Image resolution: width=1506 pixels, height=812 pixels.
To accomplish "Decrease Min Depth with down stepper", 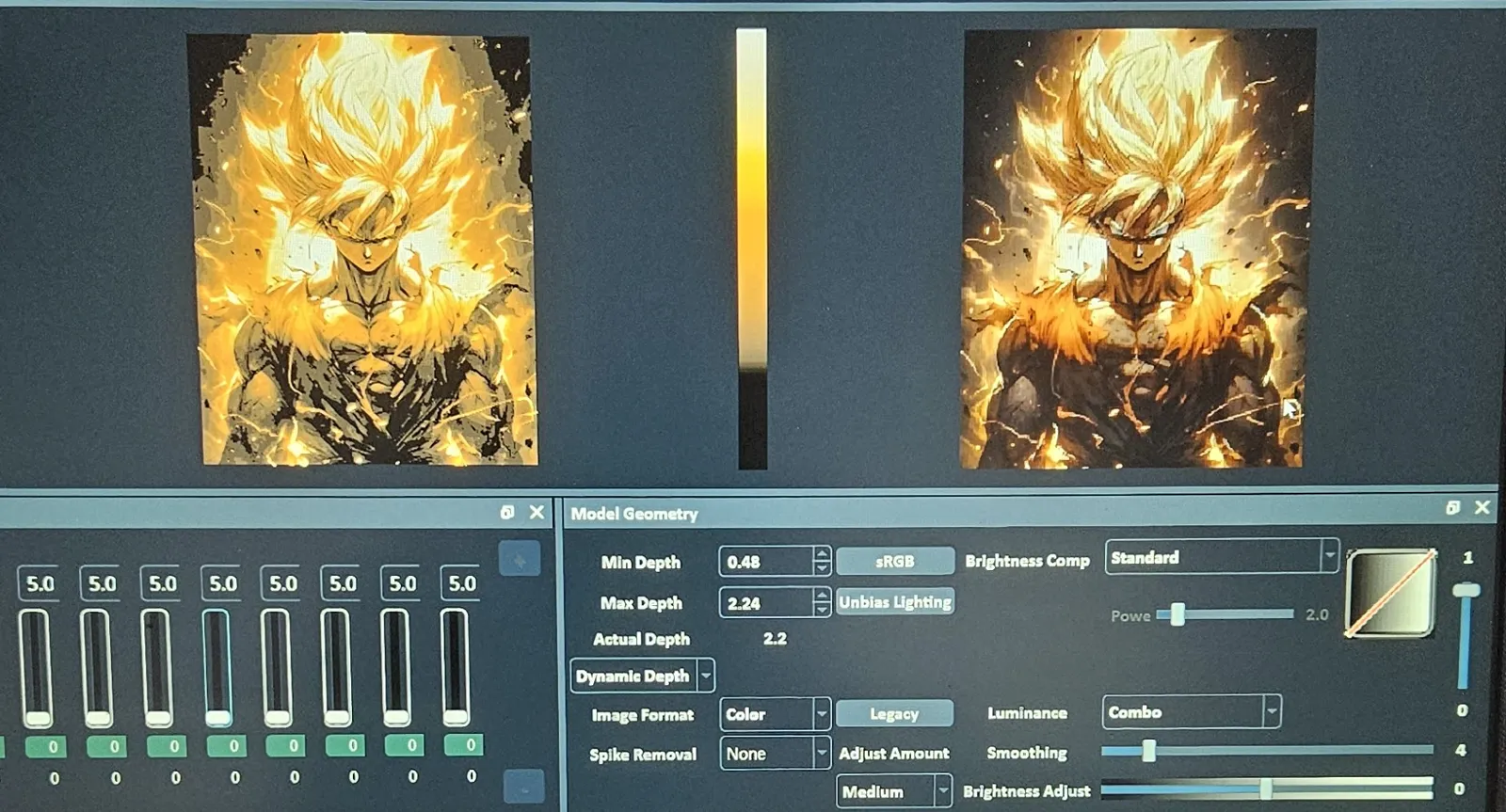I will click(822, 568).
